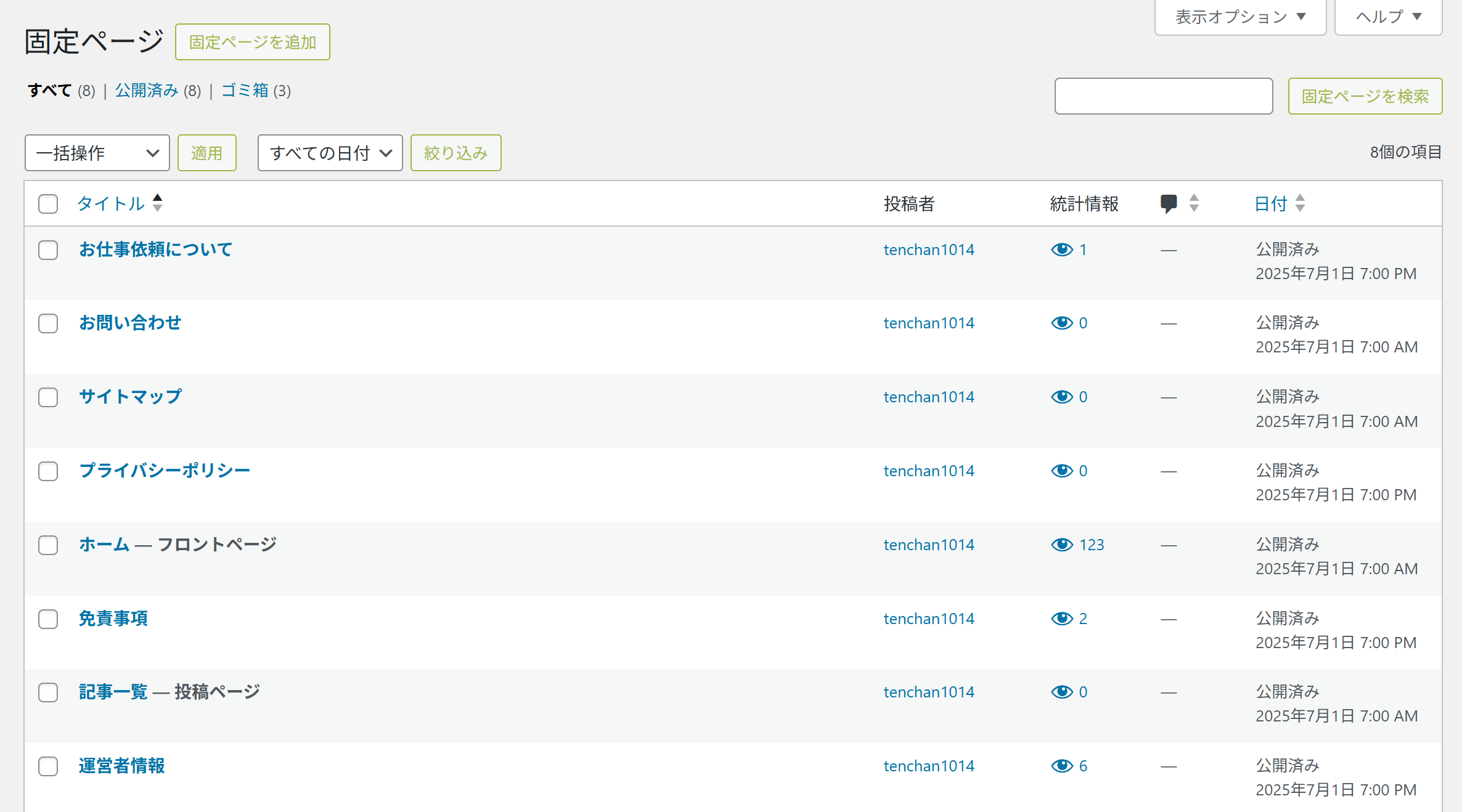The height and width of the screenshot is (812, 1462).
Task: Click the eye stats icon for ホーム
Action: pyautogui.click(x=1061, y=545)
